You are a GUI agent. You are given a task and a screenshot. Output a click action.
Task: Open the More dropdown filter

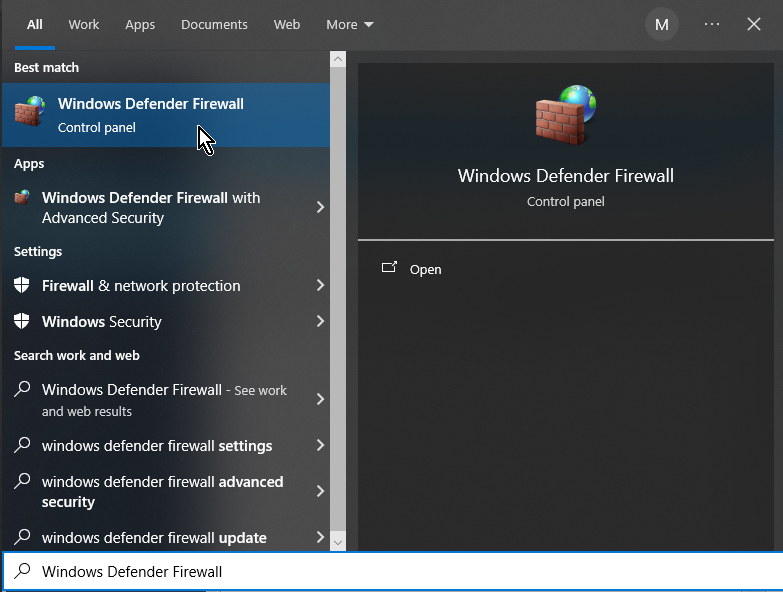point(350,24)
